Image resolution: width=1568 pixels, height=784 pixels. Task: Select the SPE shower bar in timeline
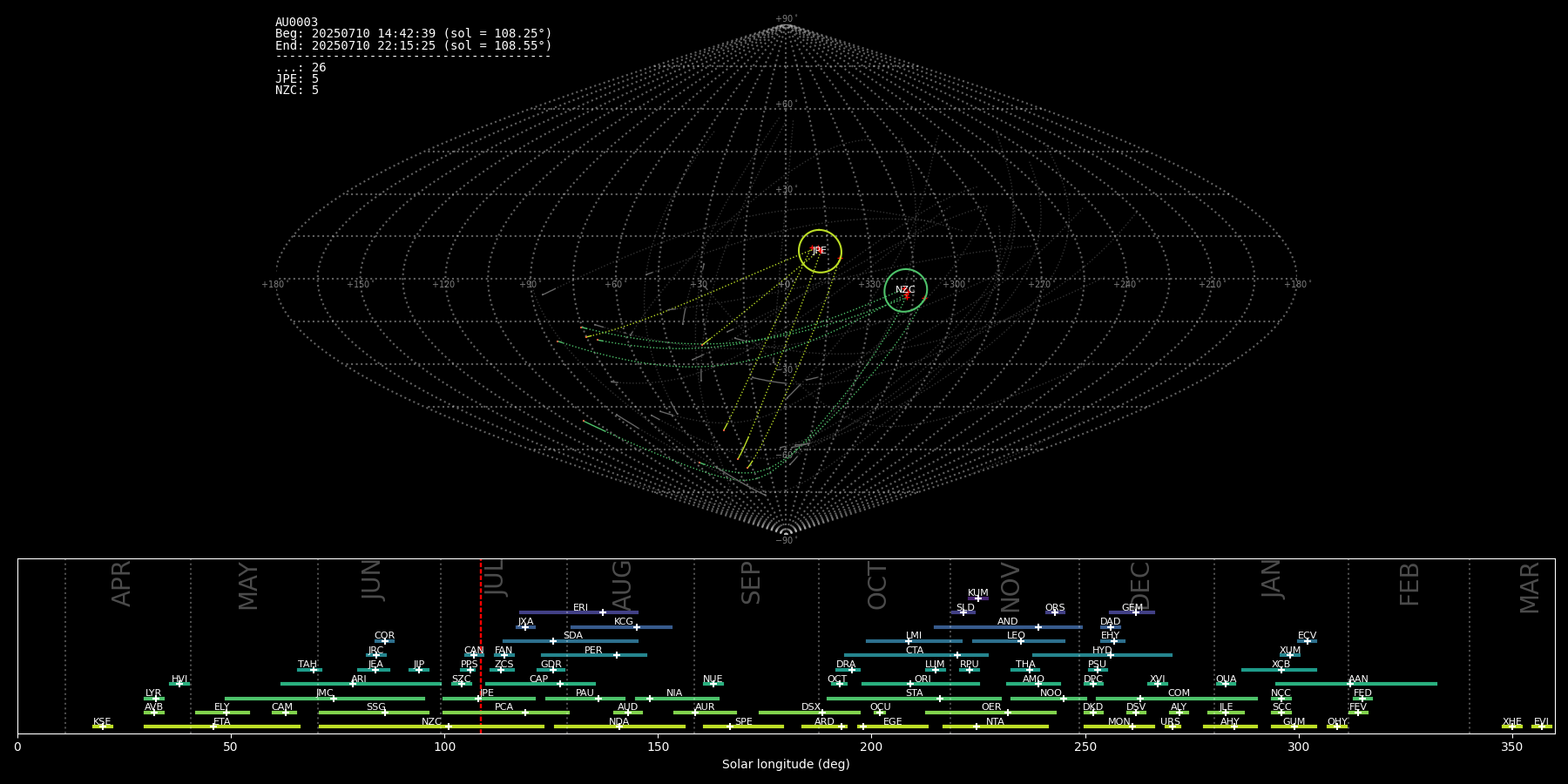tap(743, 727)
